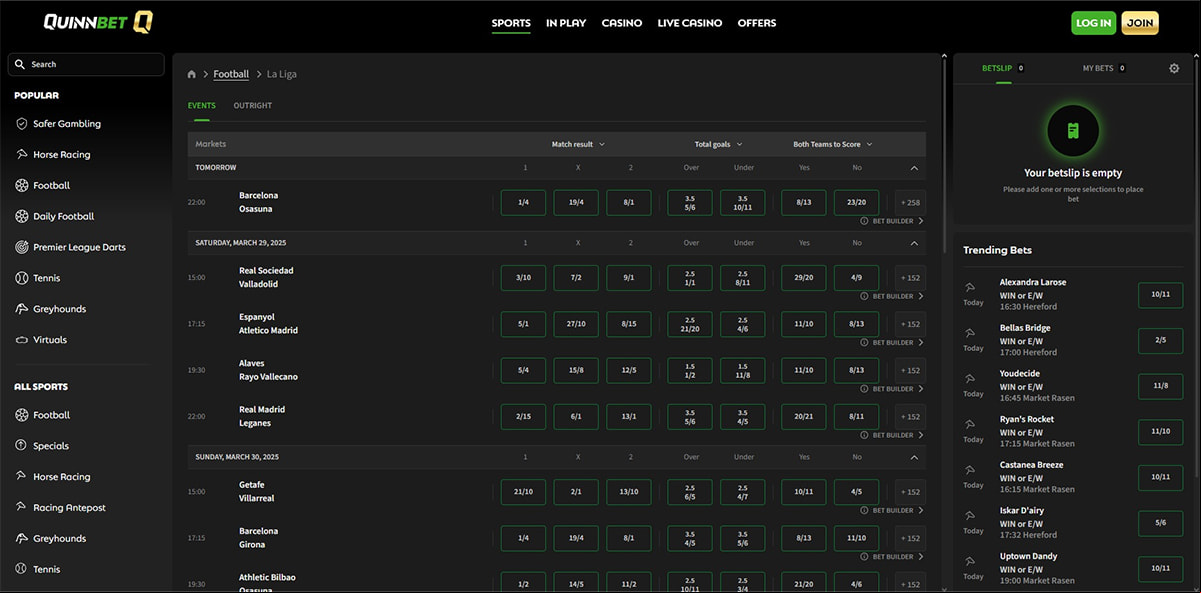Click the Daily Football icon

(22, 217)
